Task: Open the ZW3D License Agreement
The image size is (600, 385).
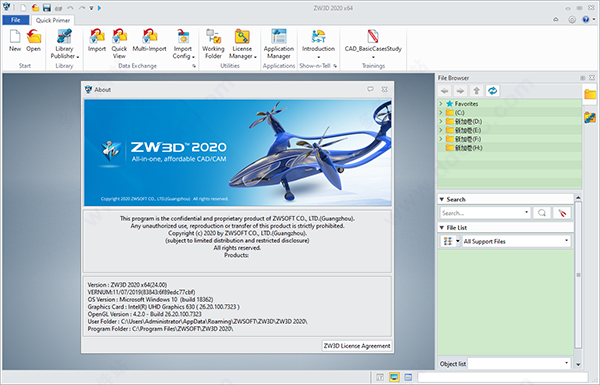Action: [357, 346]
